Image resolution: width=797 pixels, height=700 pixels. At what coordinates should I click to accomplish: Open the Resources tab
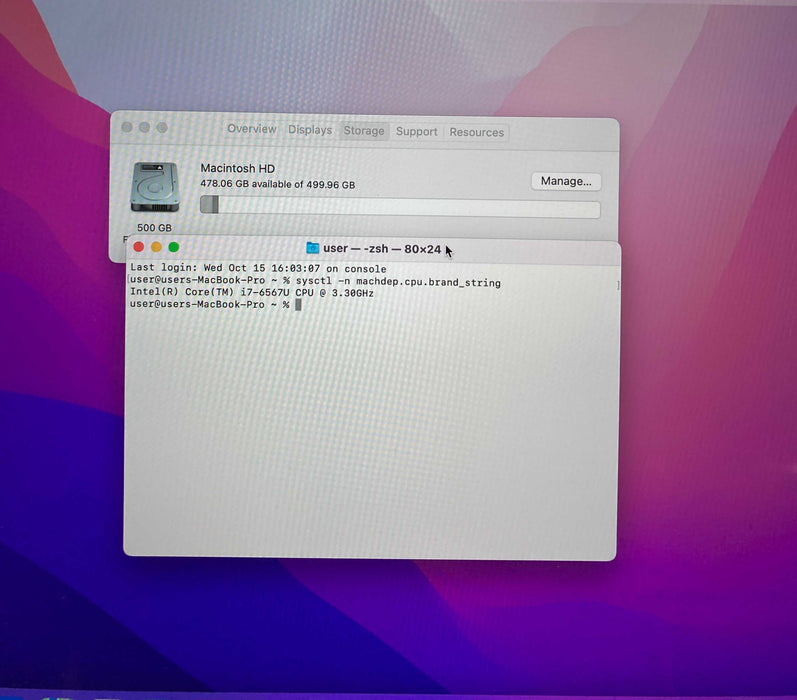[x=476, y=132]
